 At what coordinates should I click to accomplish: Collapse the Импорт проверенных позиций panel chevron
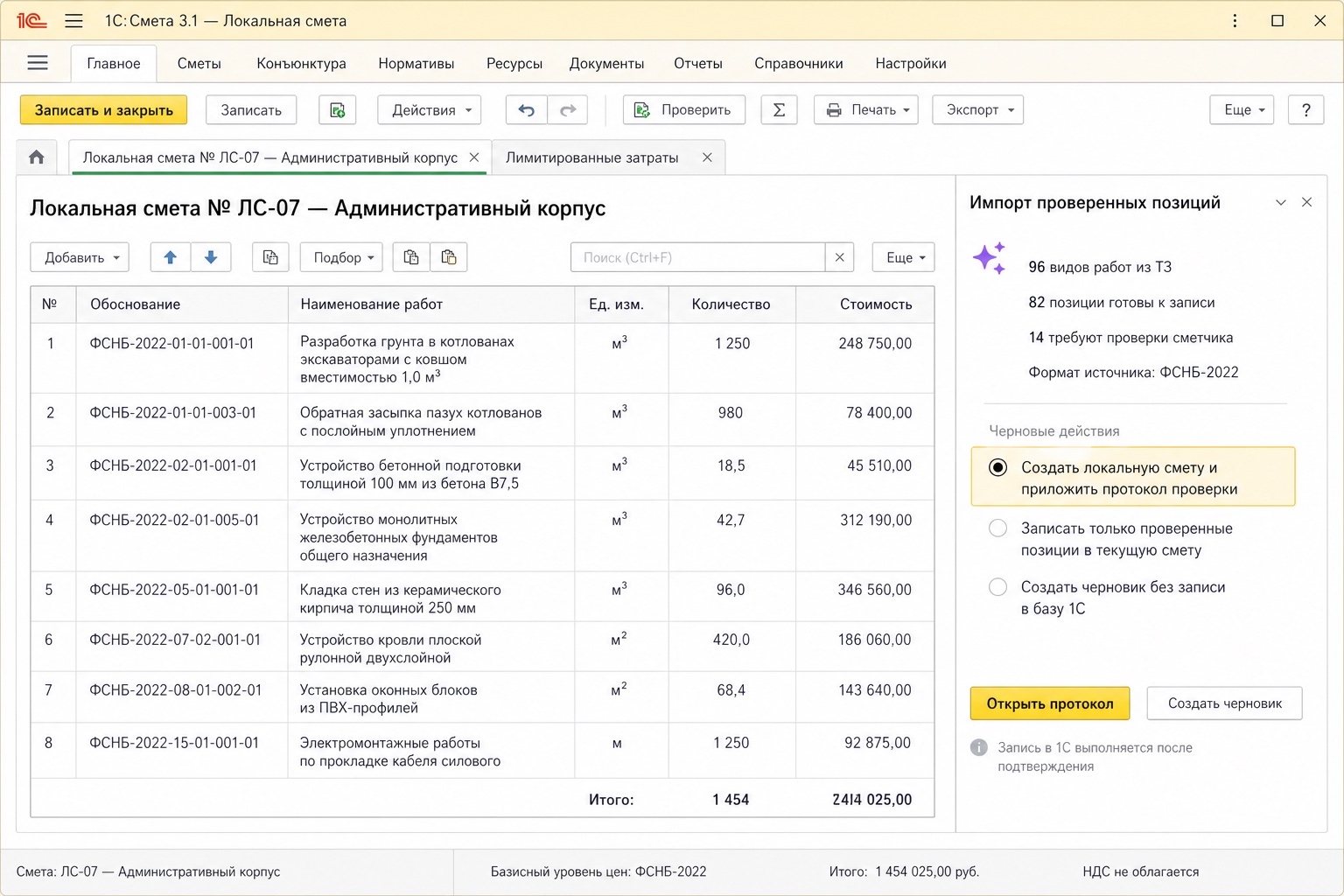[x=1281, y=202]
